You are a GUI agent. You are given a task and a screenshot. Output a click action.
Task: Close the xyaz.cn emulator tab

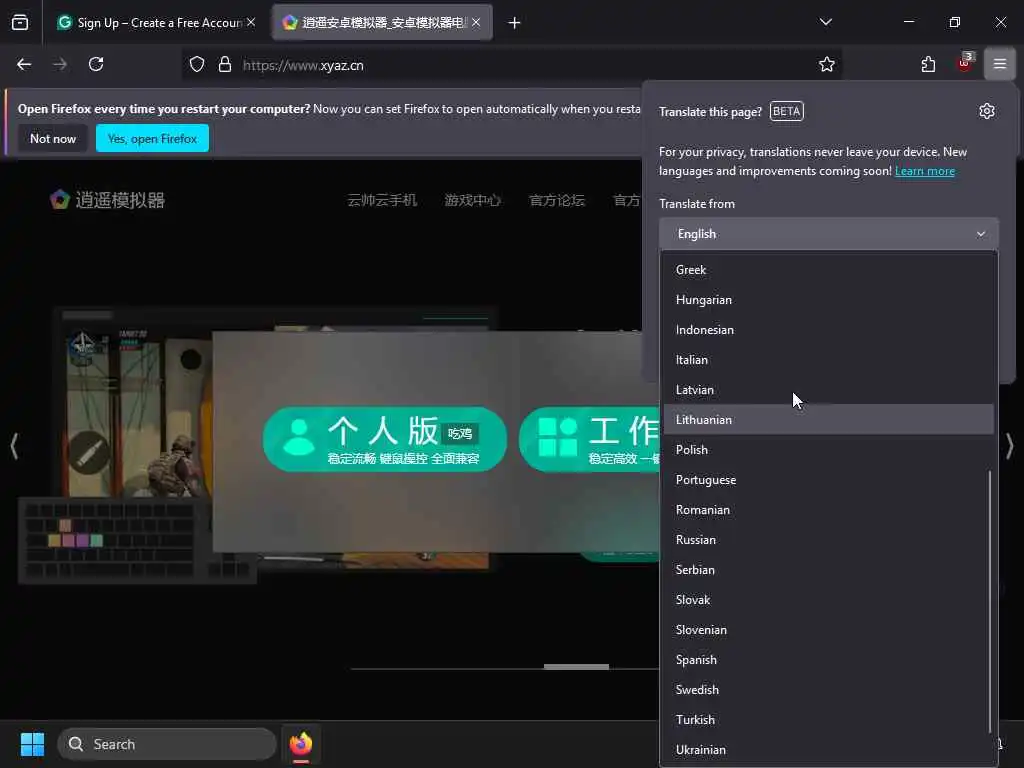point(476,22)
